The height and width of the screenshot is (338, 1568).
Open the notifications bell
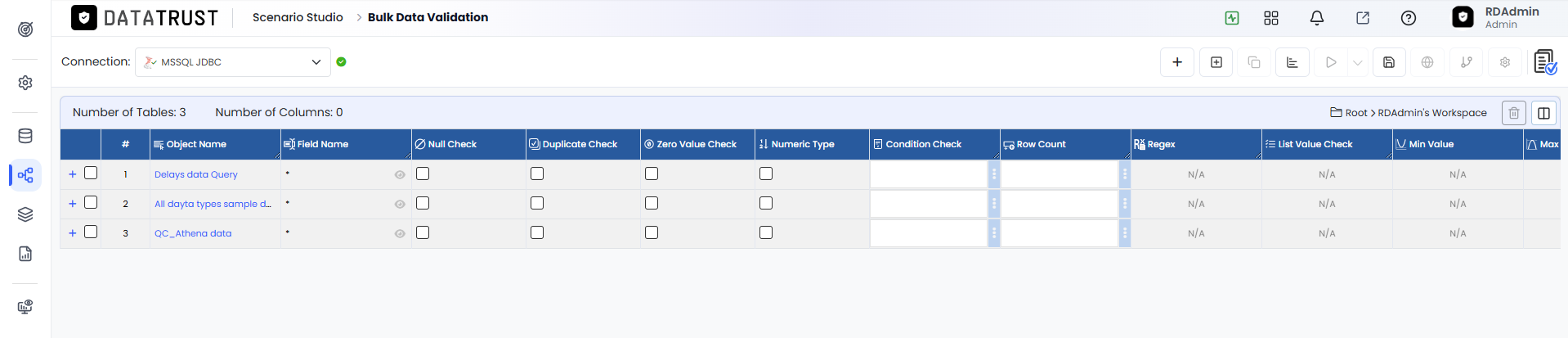[x=1317, y=18]
